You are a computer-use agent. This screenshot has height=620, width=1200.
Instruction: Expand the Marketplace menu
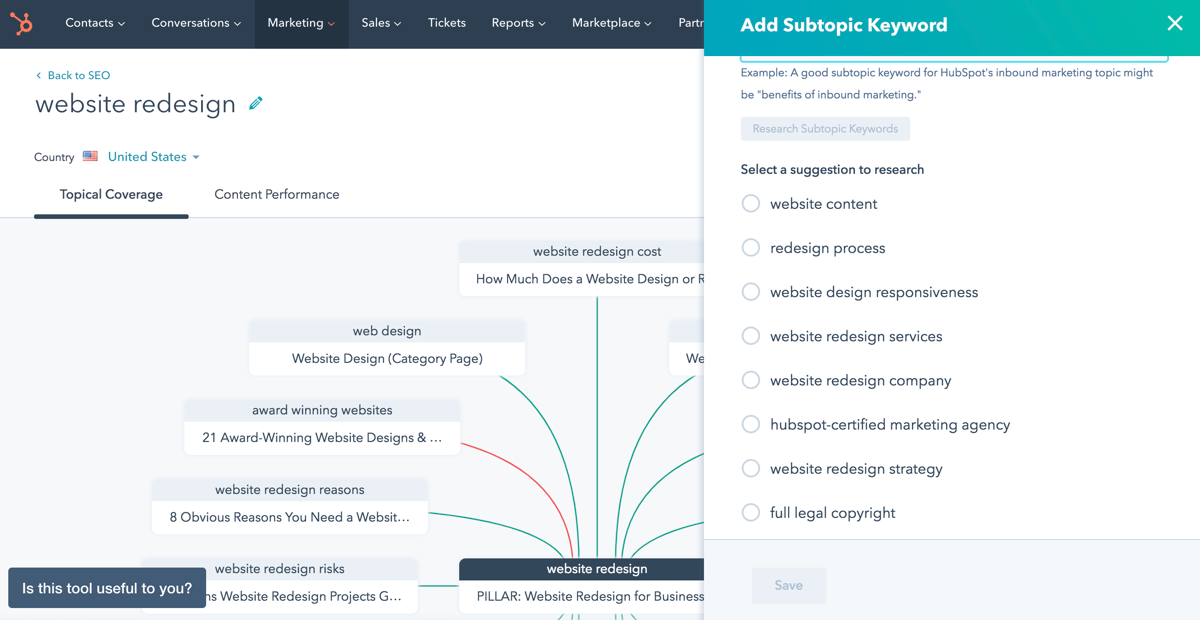pyautogui.click(x=611, y=23)
